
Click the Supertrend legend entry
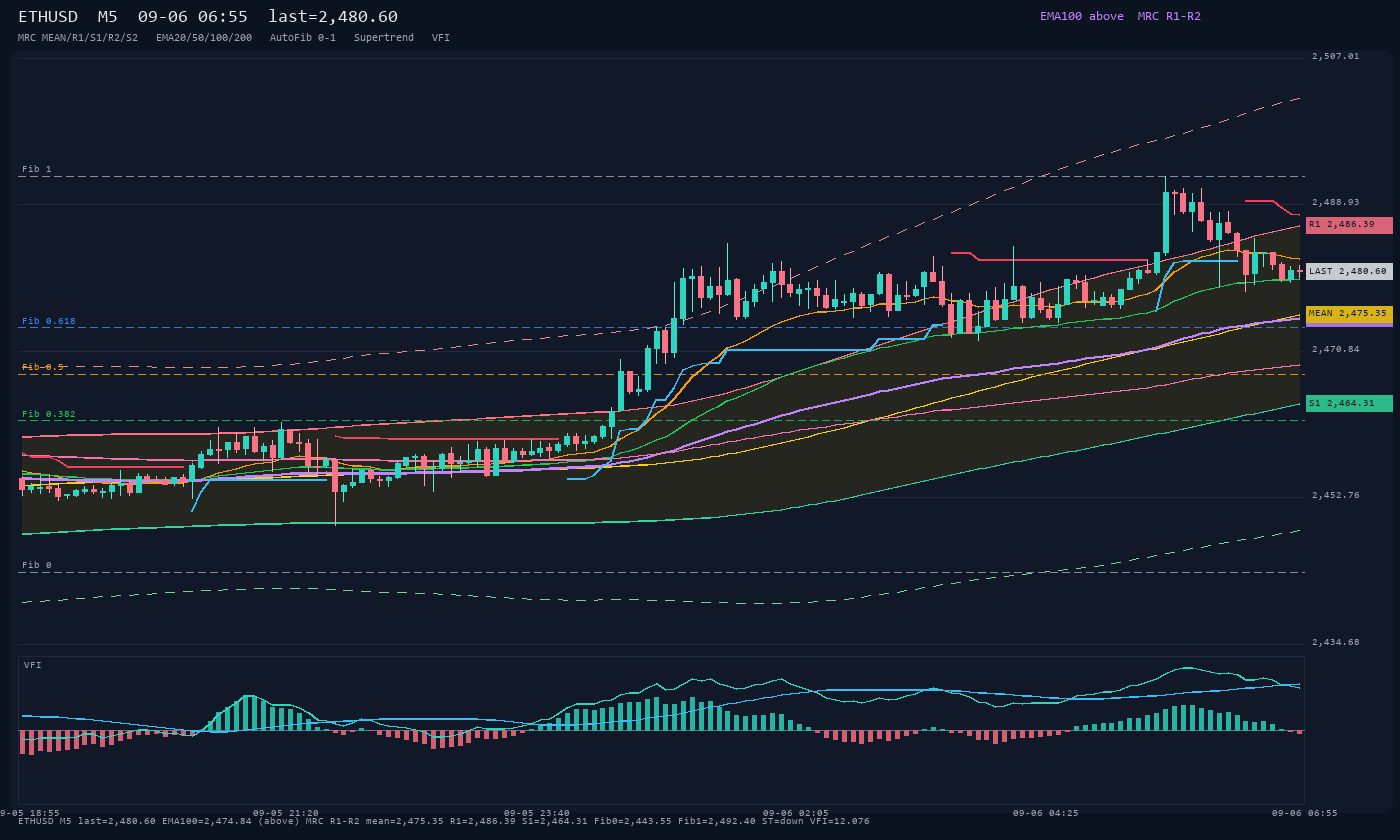(x=384, y=37)
